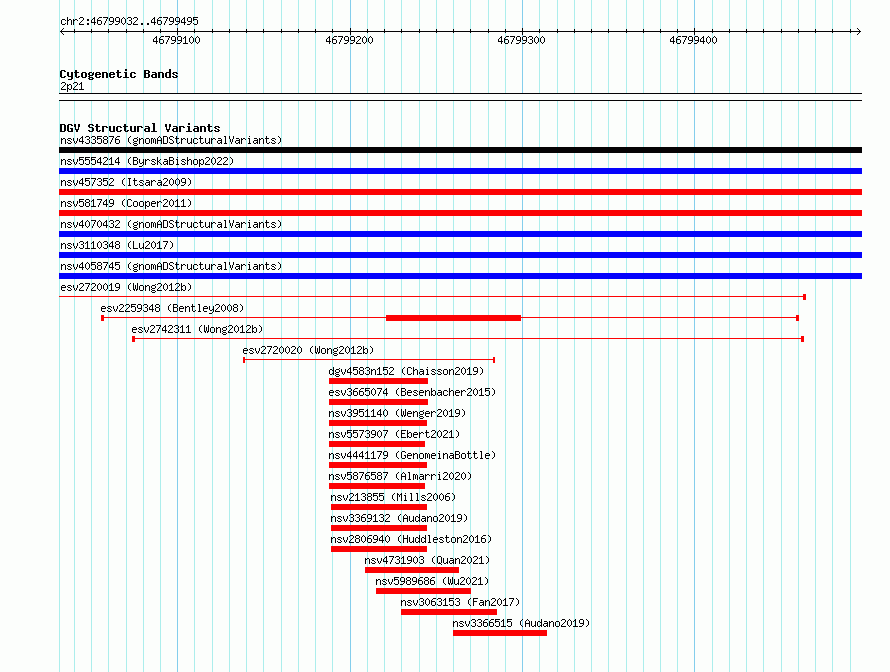890x672 pixels.
Task: Click the red bar under nsv4731903
Action: coord(412,570)
